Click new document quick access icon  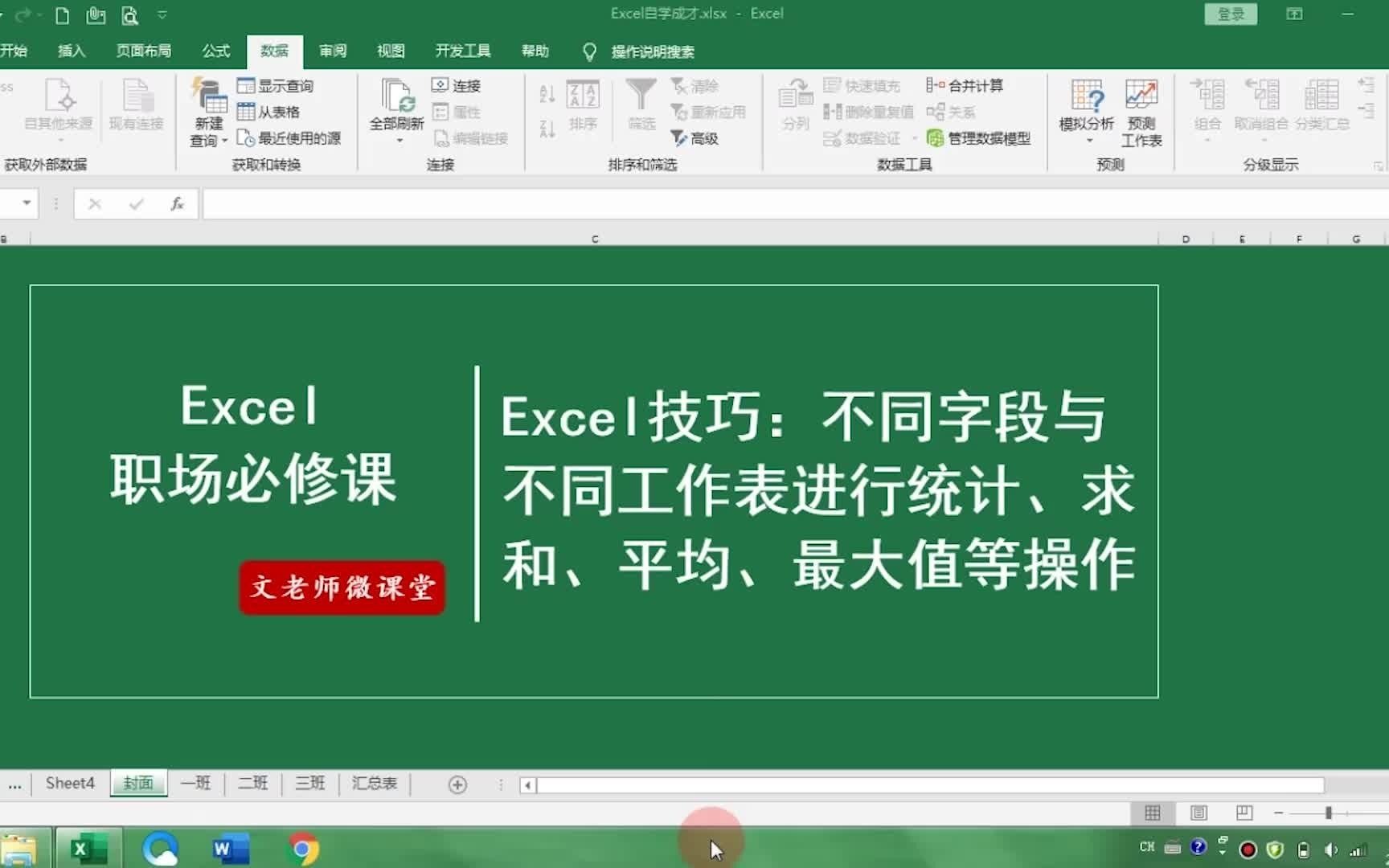(x=62, y=14)
